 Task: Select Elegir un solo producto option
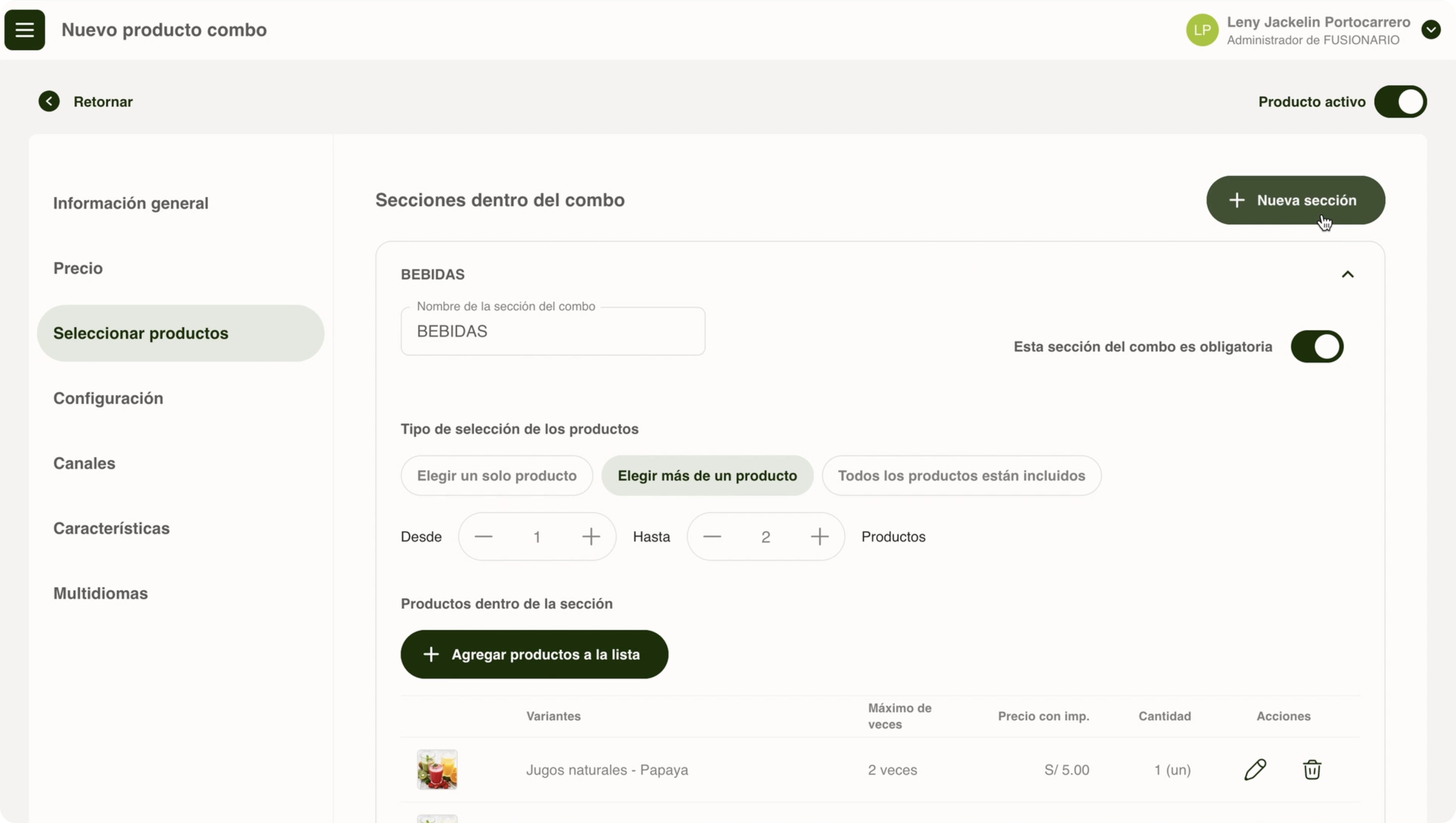click(x=496, y=476)
